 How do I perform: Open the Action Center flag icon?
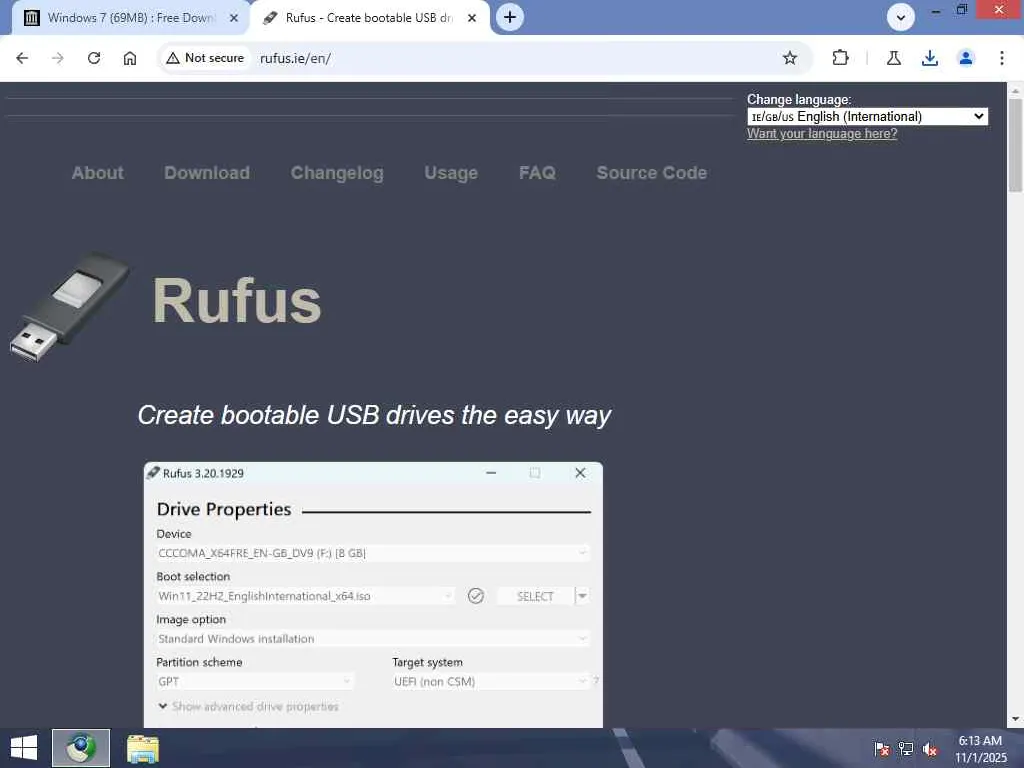coord(881,749)
